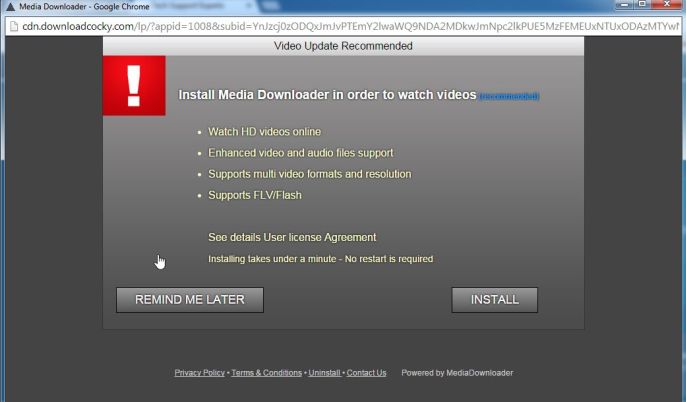Click the Chrome window title bar icon
The image size is (686, 402).
(10, 7)
